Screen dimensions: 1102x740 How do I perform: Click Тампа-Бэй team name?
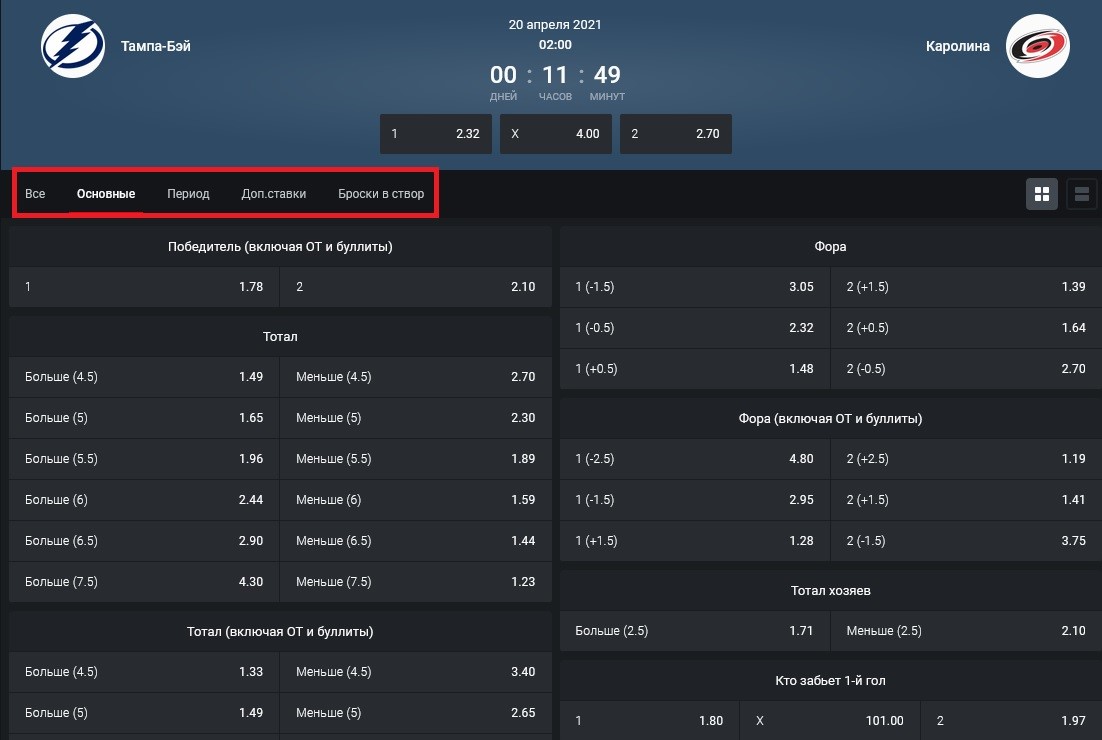(x=155, y=46)
